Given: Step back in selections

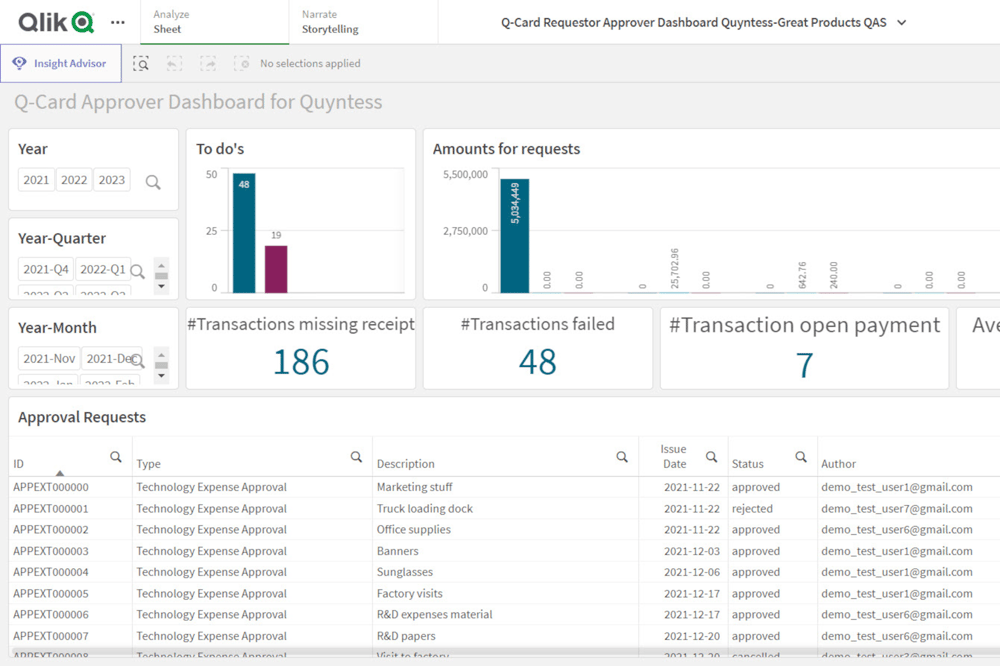Looking at the screenshot, I should 174,63.
